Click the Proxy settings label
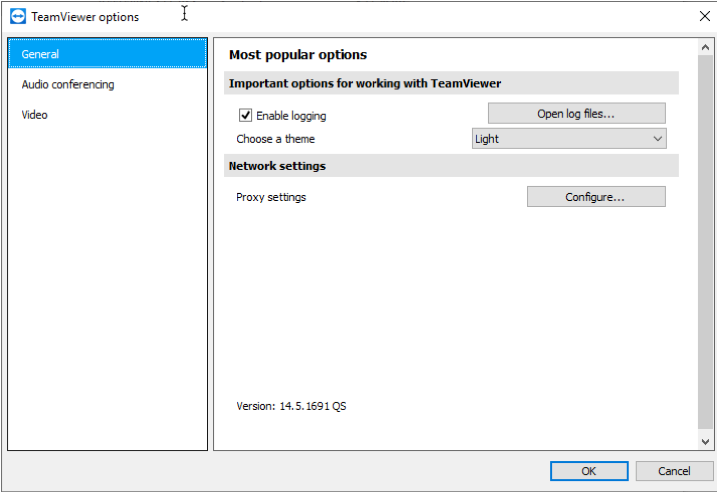This screenshot has height=492, width=717. [x=271, y=197]
